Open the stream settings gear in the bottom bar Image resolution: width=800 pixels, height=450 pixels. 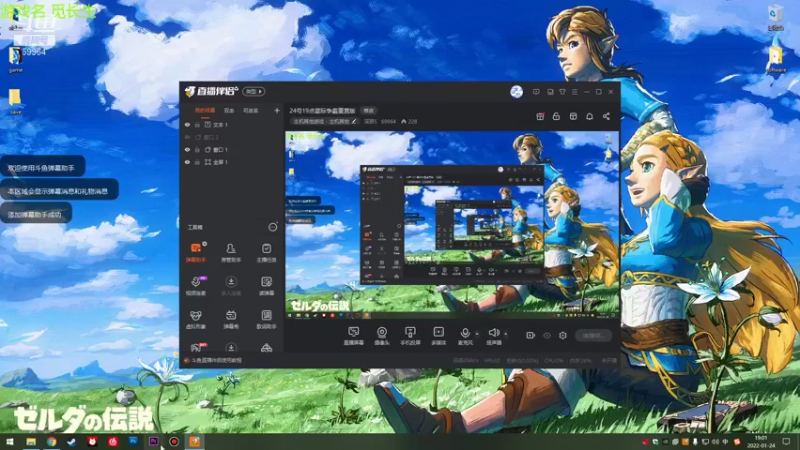(x=563, y=335)
